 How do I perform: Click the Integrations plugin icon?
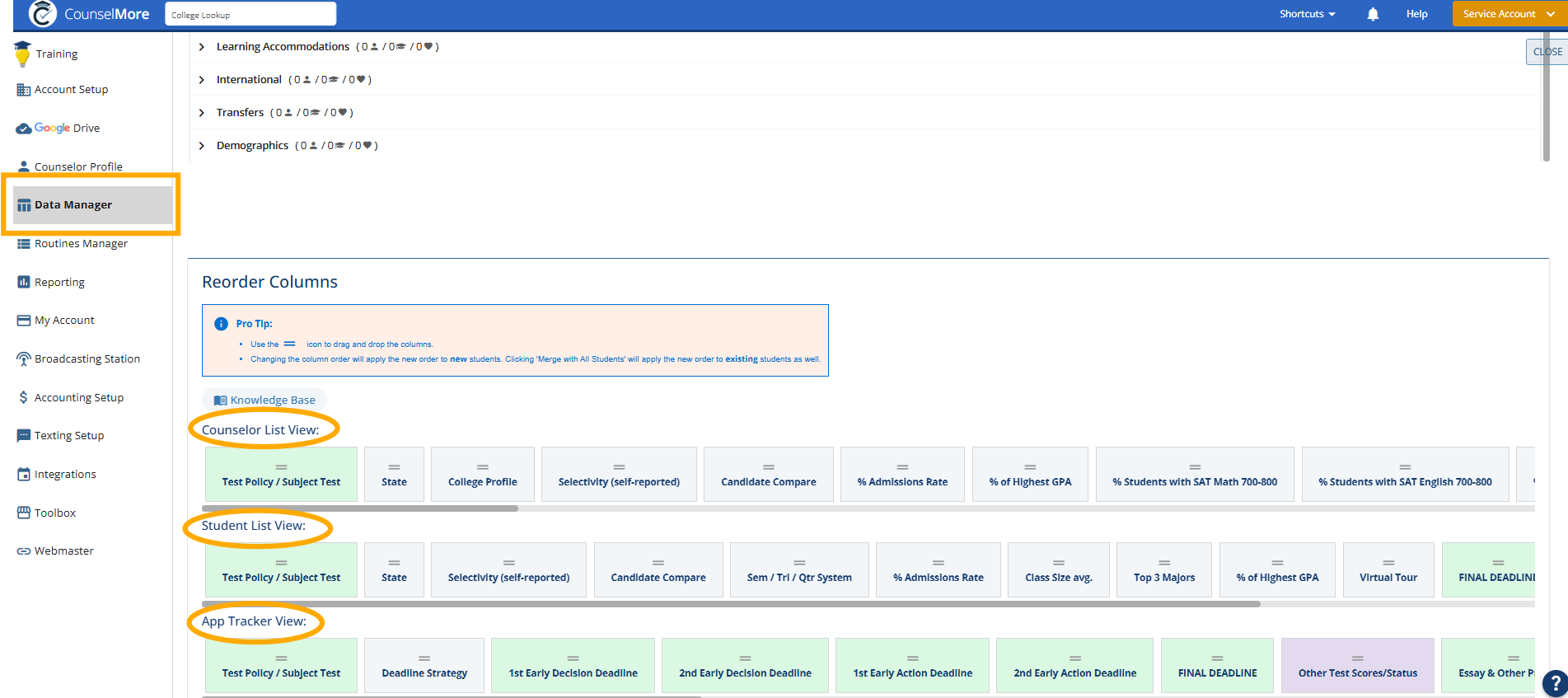(24, 475)
